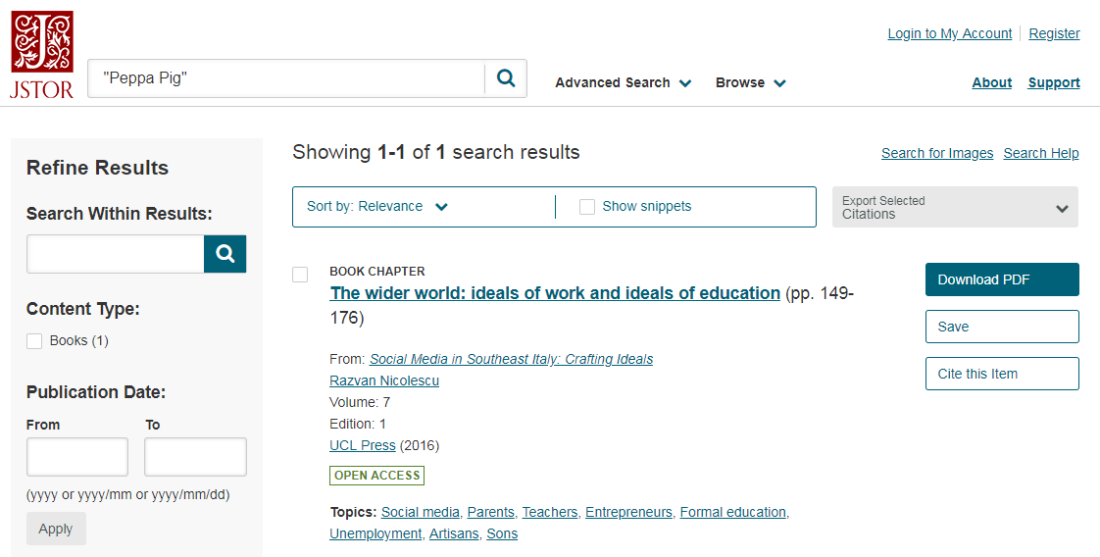The image size is (1100, 557).
Task: Click the Search Within Results magnifier button
Action: pyautogui.click(x=225, y=254)
